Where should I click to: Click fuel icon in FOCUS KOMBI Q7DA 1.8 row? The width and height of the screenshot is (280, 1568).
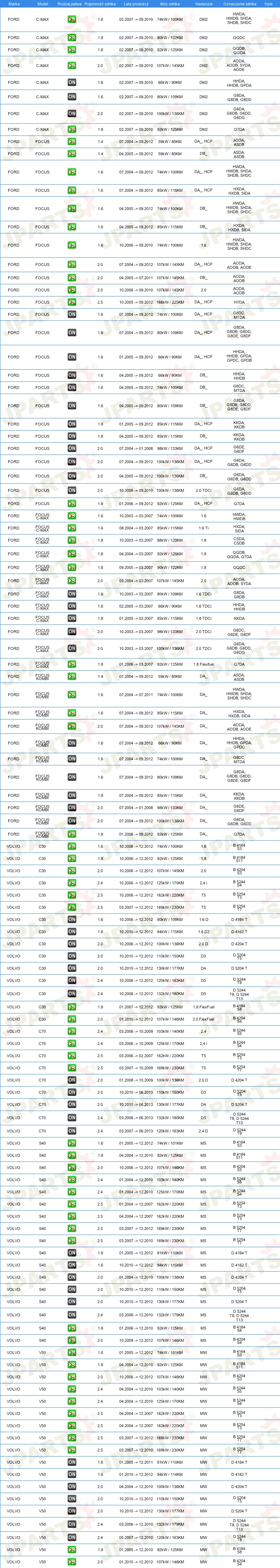click(x=72, y=834)
